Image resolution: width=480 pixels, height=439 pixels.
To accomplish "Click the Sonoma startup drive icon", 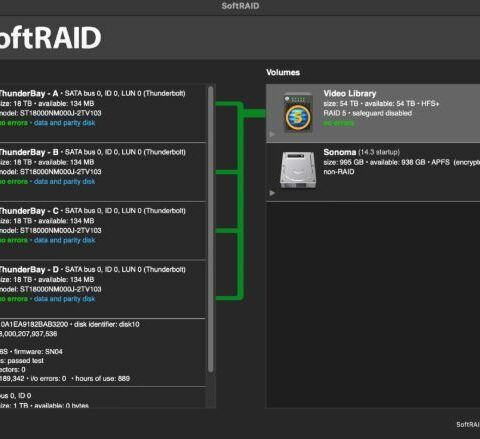I will [x=298, y=170].
